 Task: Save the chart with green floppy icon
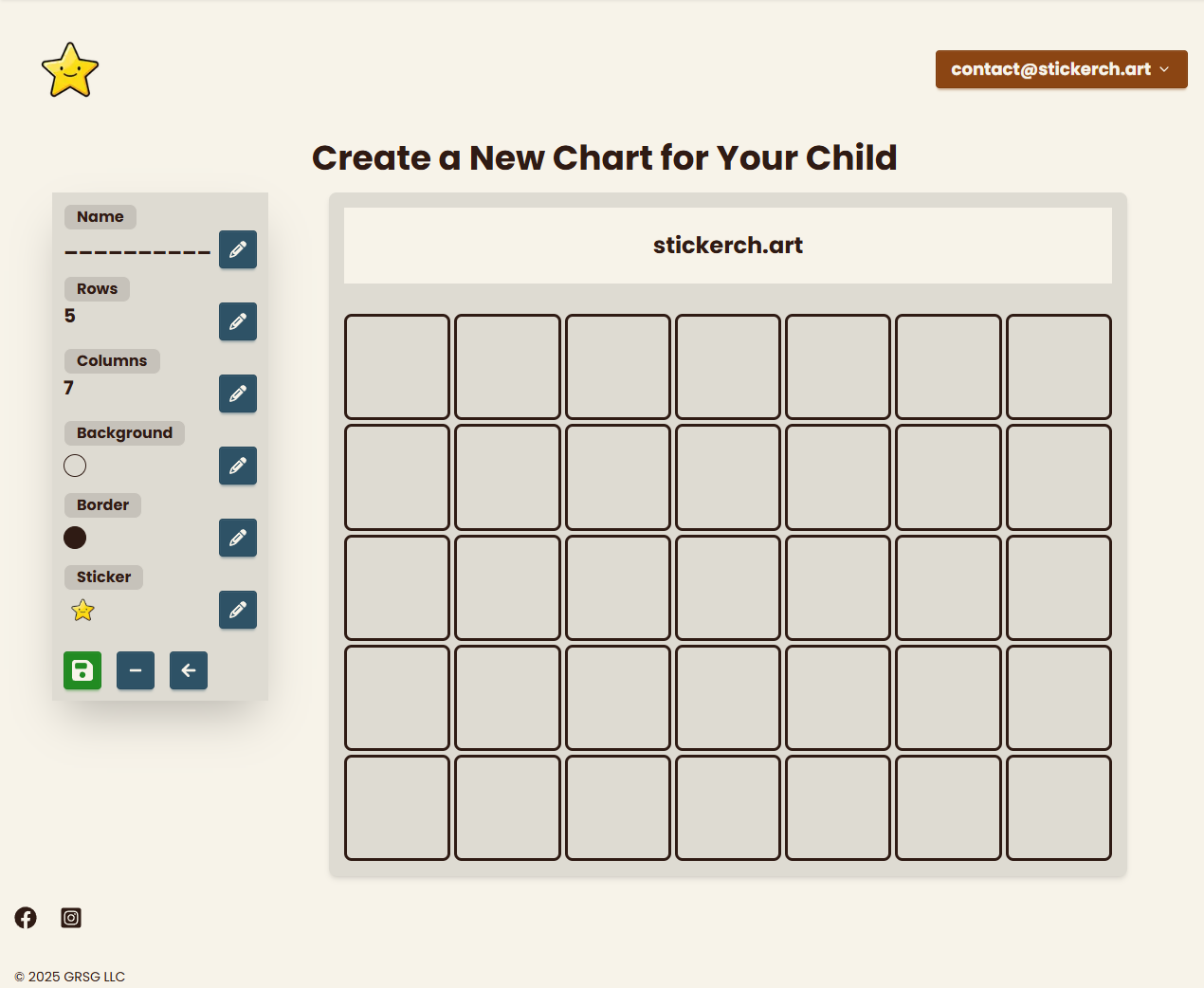(x=82, y=670)
